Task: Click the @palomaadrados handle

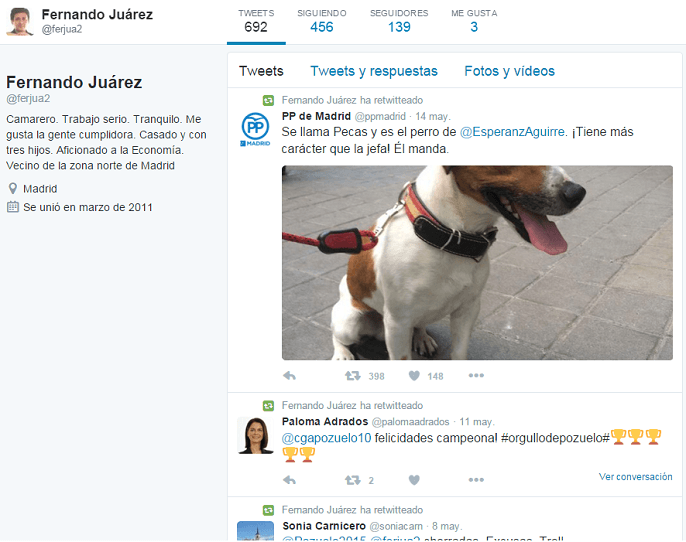Action: (x=410, y=422)
